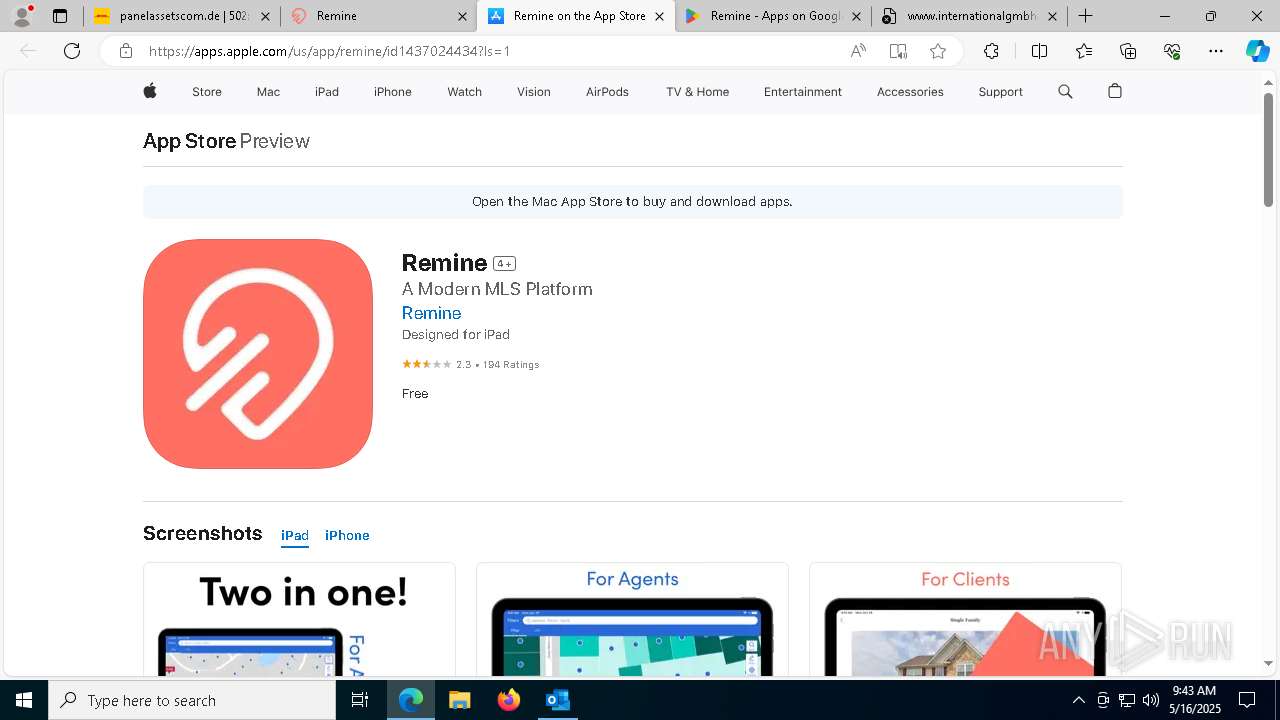The height and width of the screenshot is (720, 1280).
Task: Click the taskbar search box
Action: (x=192, y=700)
